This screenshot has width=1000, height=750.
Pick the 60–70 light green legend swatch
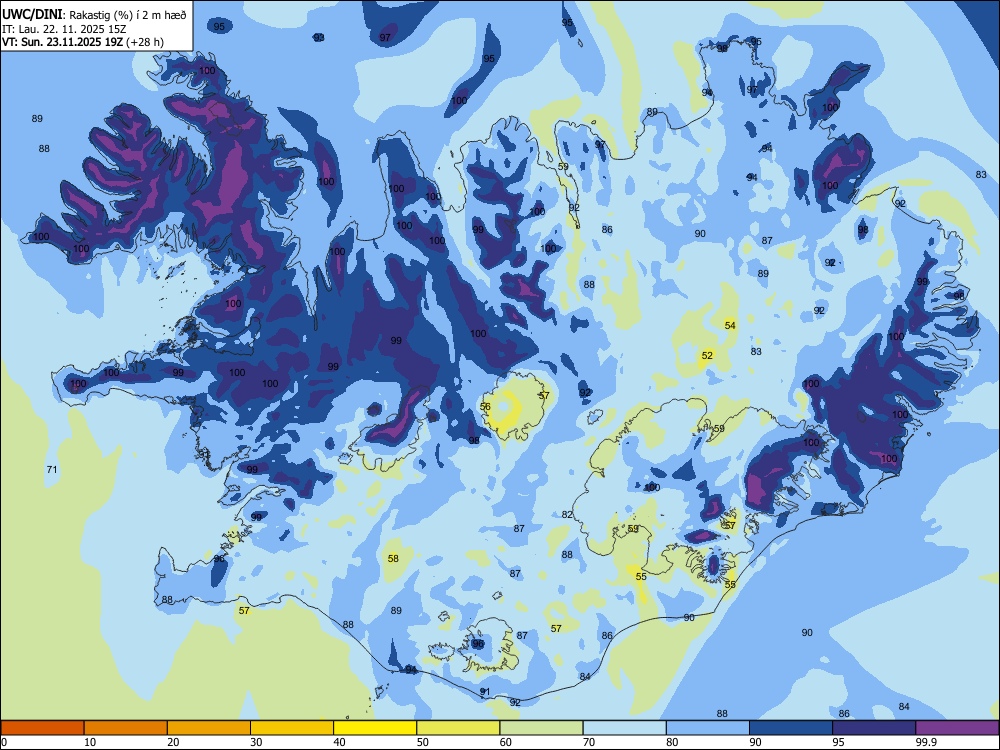[x=541, y=728]
